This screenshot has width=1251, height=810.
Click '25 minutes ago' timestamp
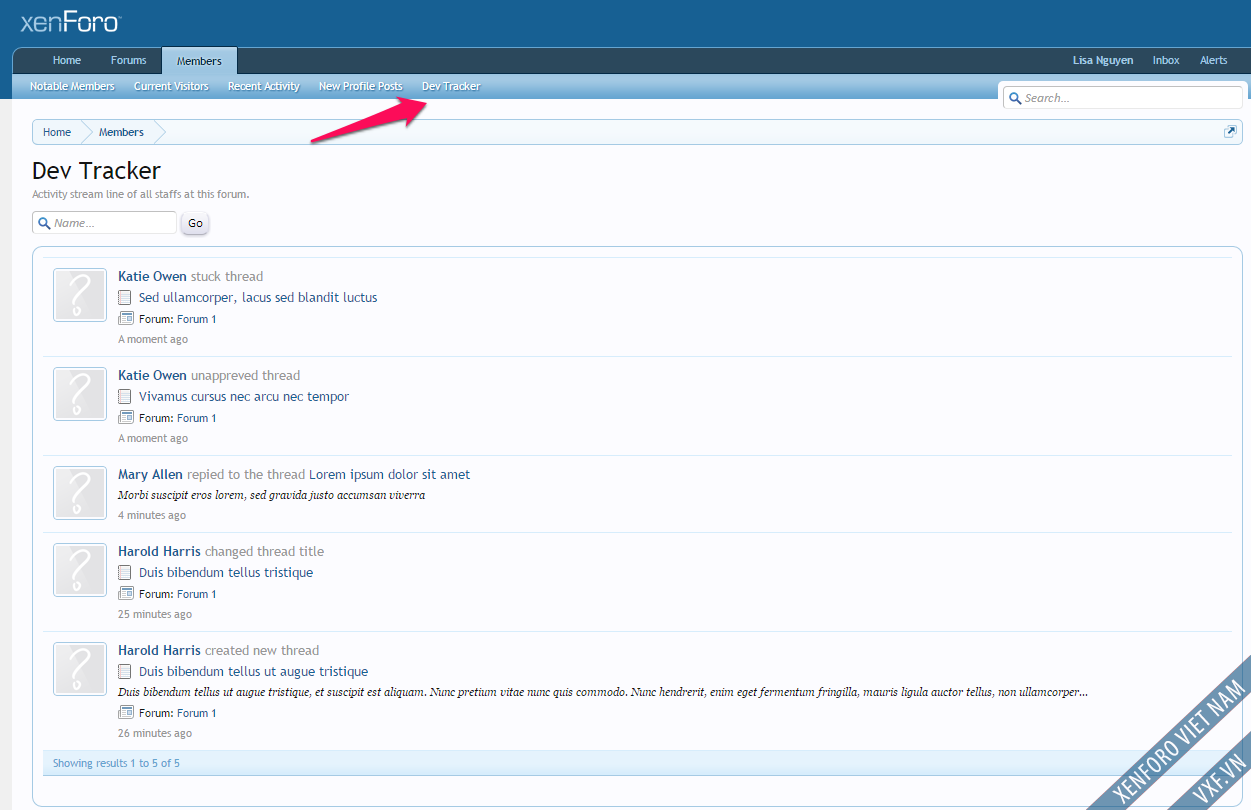click(155, 614)
